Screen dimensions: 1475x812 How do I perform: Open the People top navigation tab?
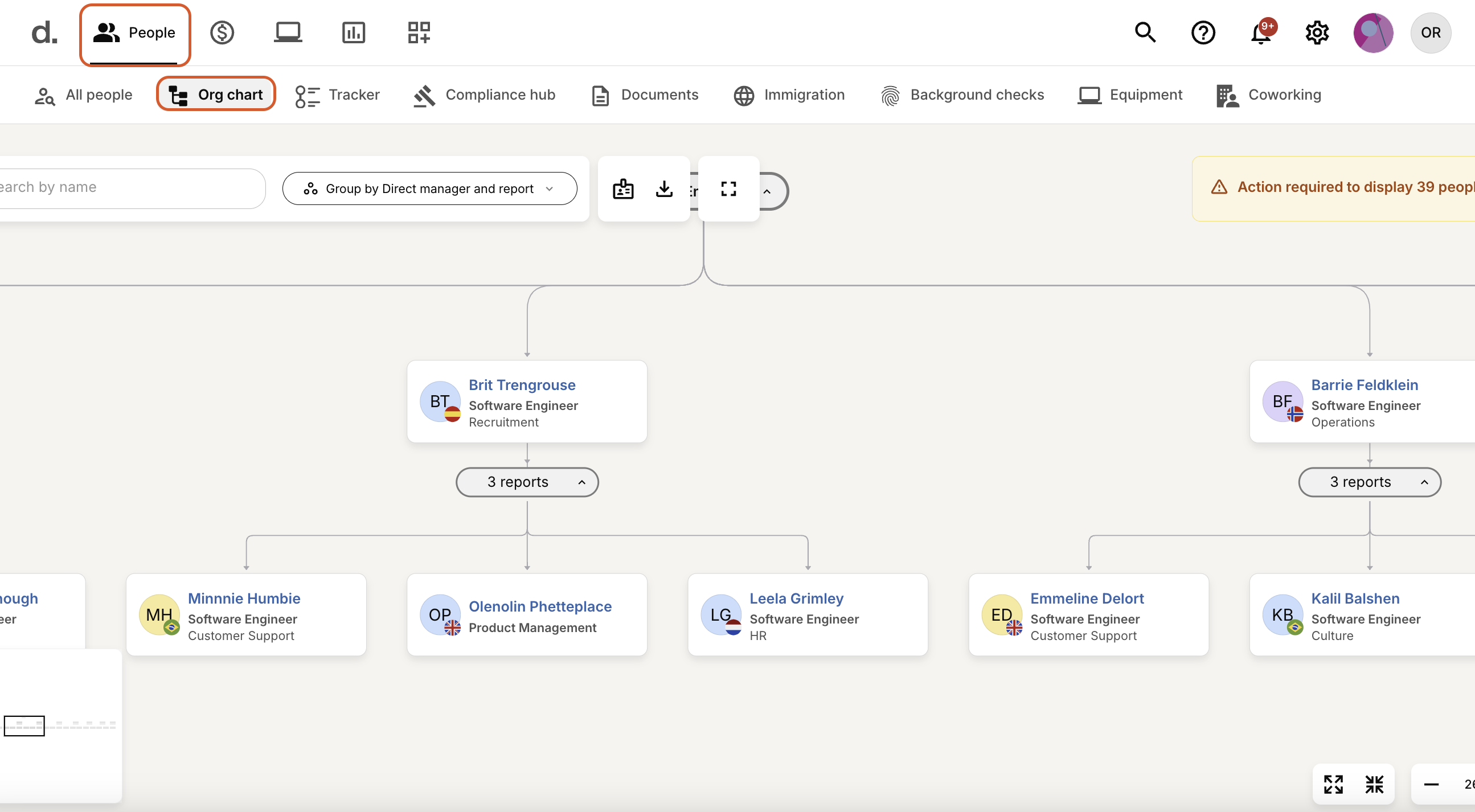[135, 33]
